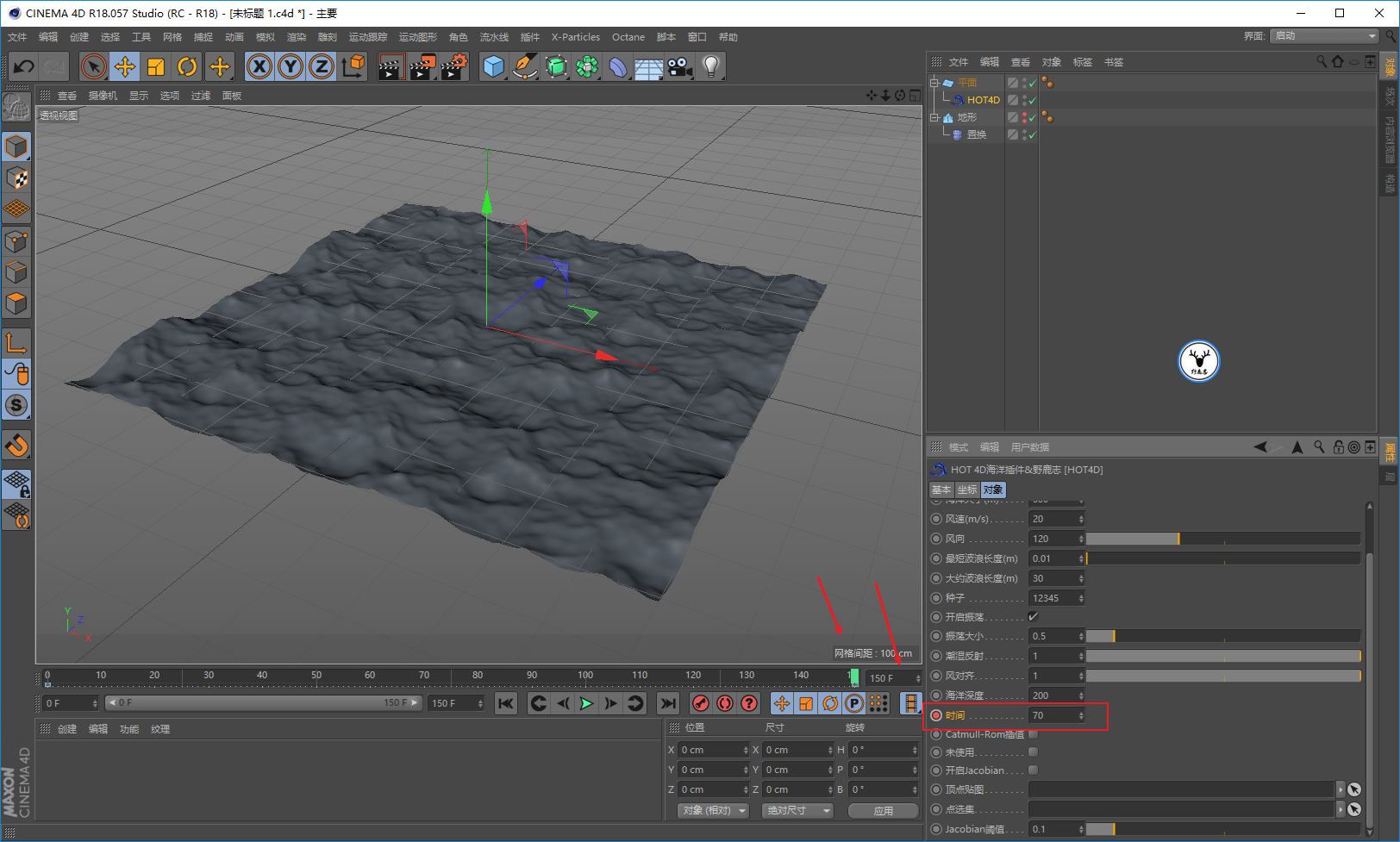Collapse the 平面 object tree

point(934,83)
